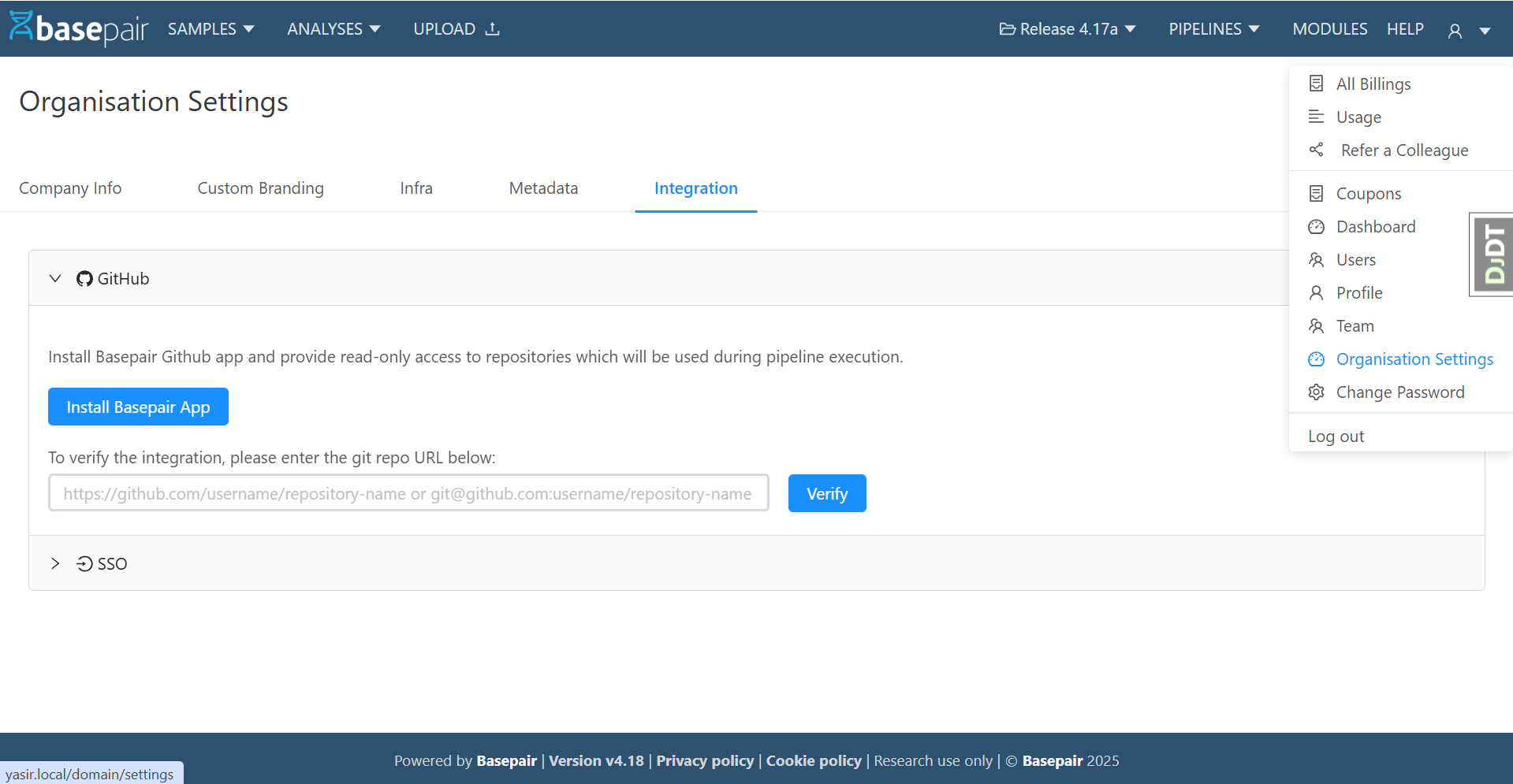Click the Refer a Colleague share icon

(1316, 150)
